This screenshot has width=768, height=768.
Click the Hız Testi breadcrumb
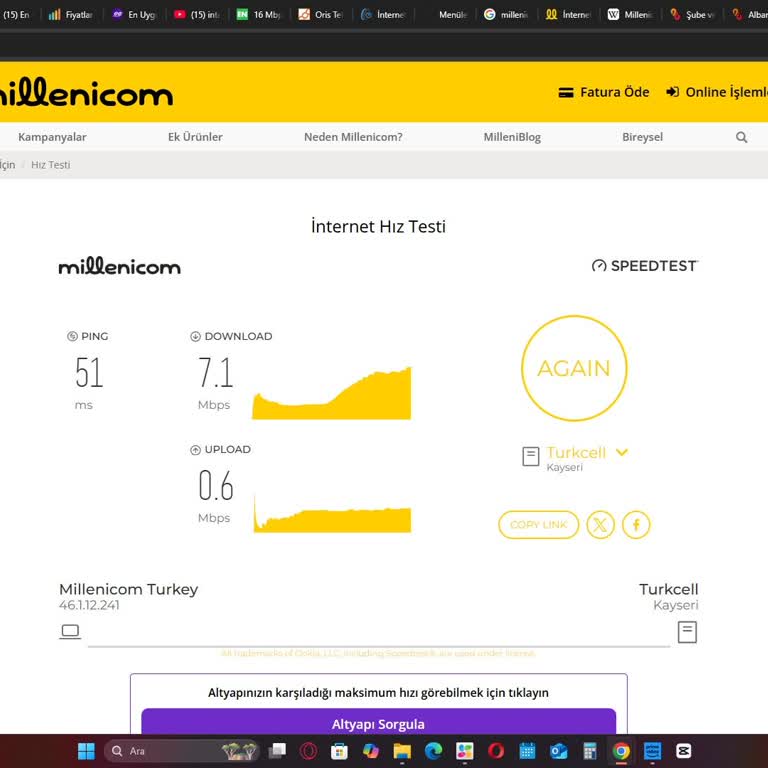(x=50, y=165)
